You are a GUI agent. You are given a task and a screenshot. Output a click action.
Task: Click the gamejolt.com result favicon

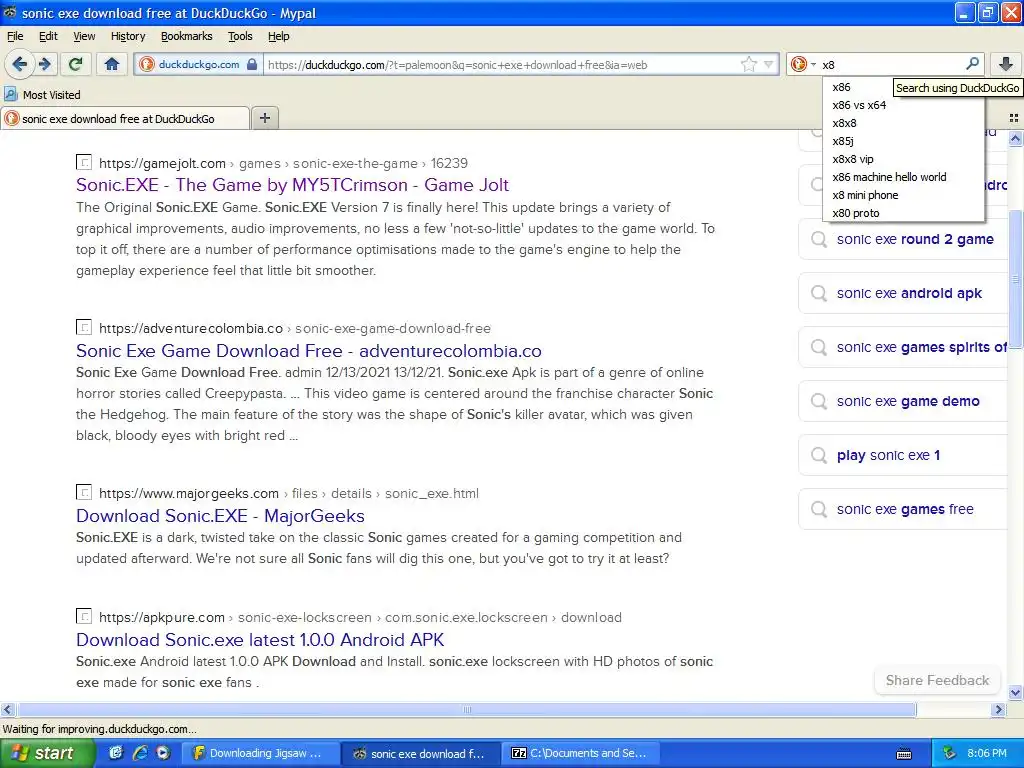click(84, 162)
